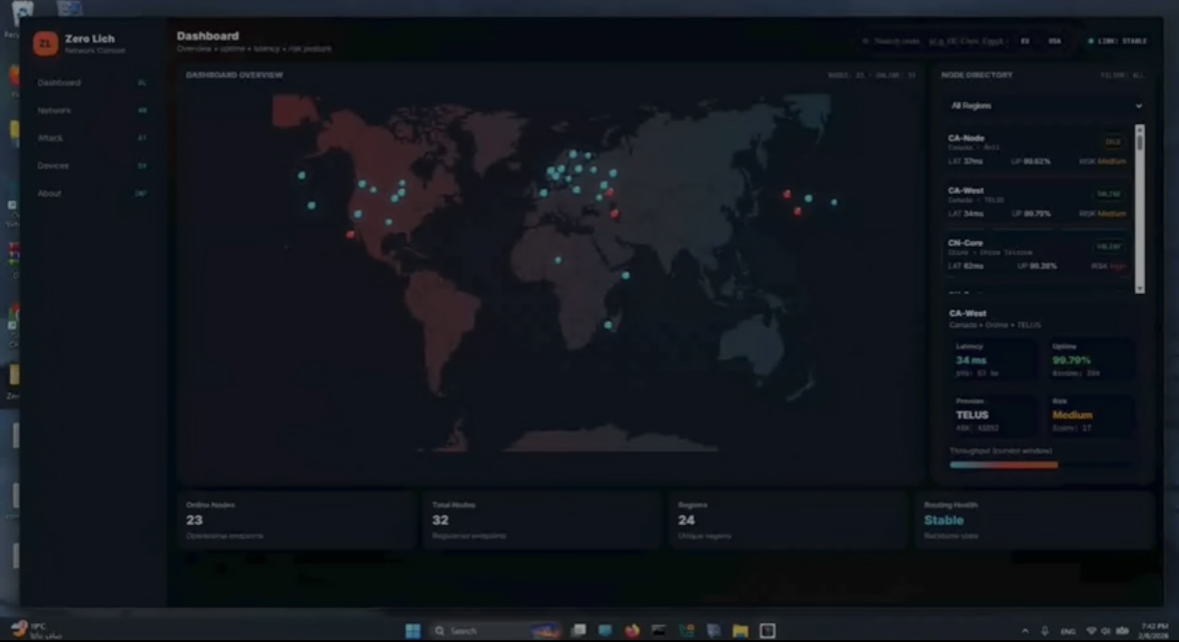
Task: Open File Explorer from the taskbar
Action: click(x=741, y=631)
